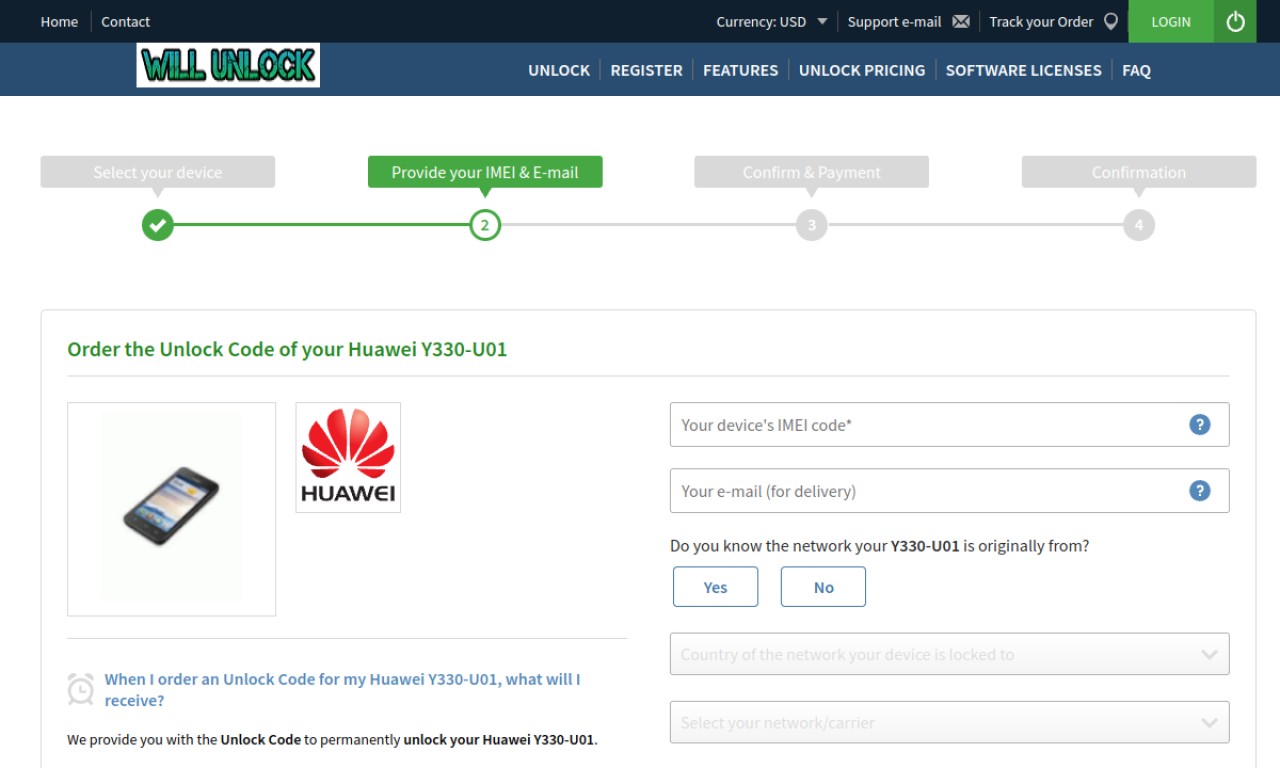Choose Yes for knowing the original network
The height and width of the screenshot is (768, 1280).
pos(715,587)
